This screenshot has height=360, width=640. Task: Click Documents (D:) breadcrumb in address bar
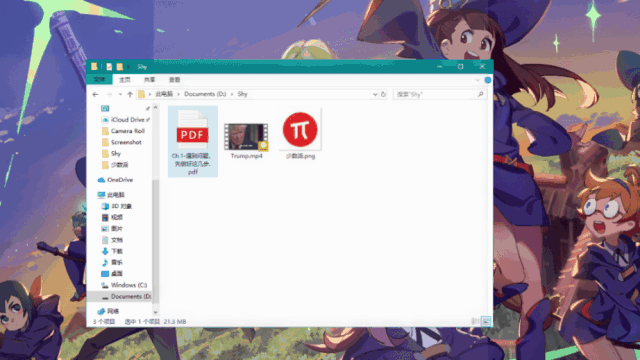[205, 94]
